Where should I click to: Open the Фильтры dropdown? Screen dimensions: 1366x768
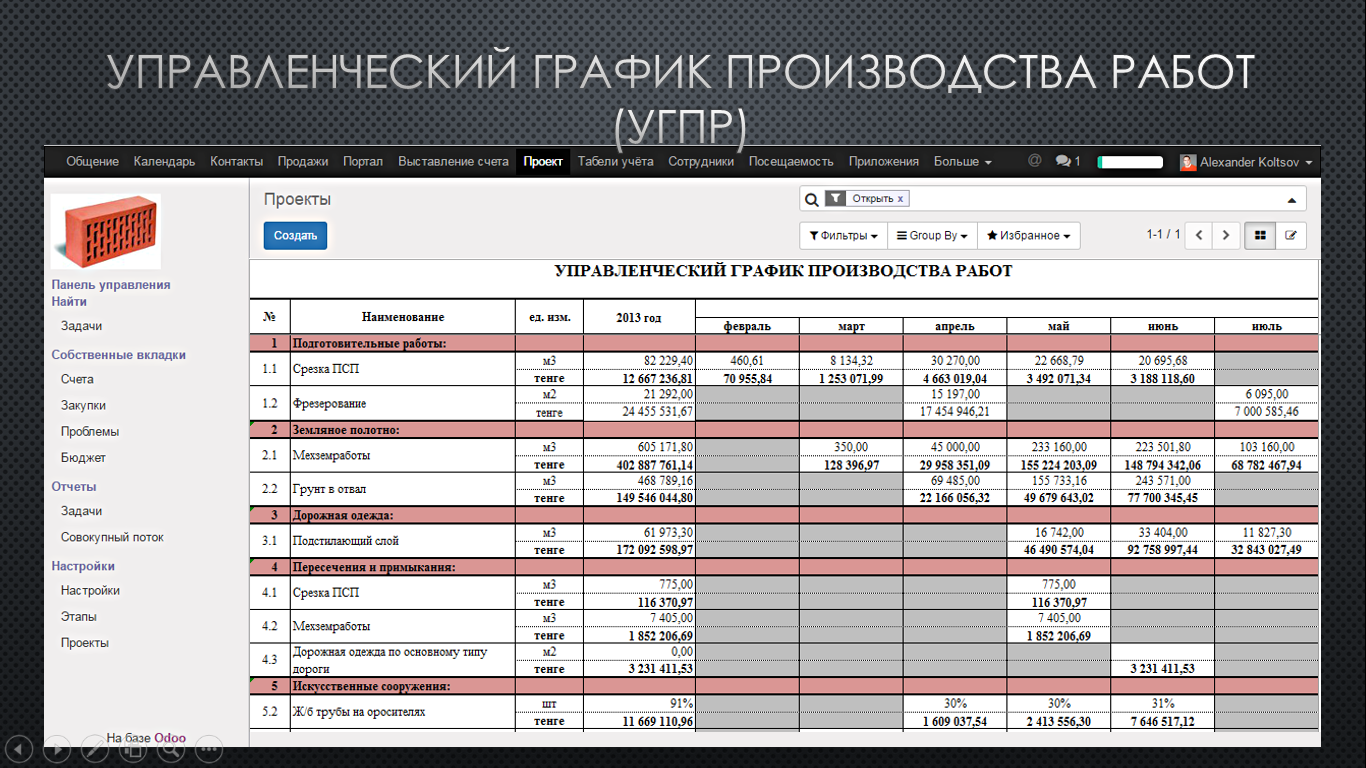coord(843,235)
